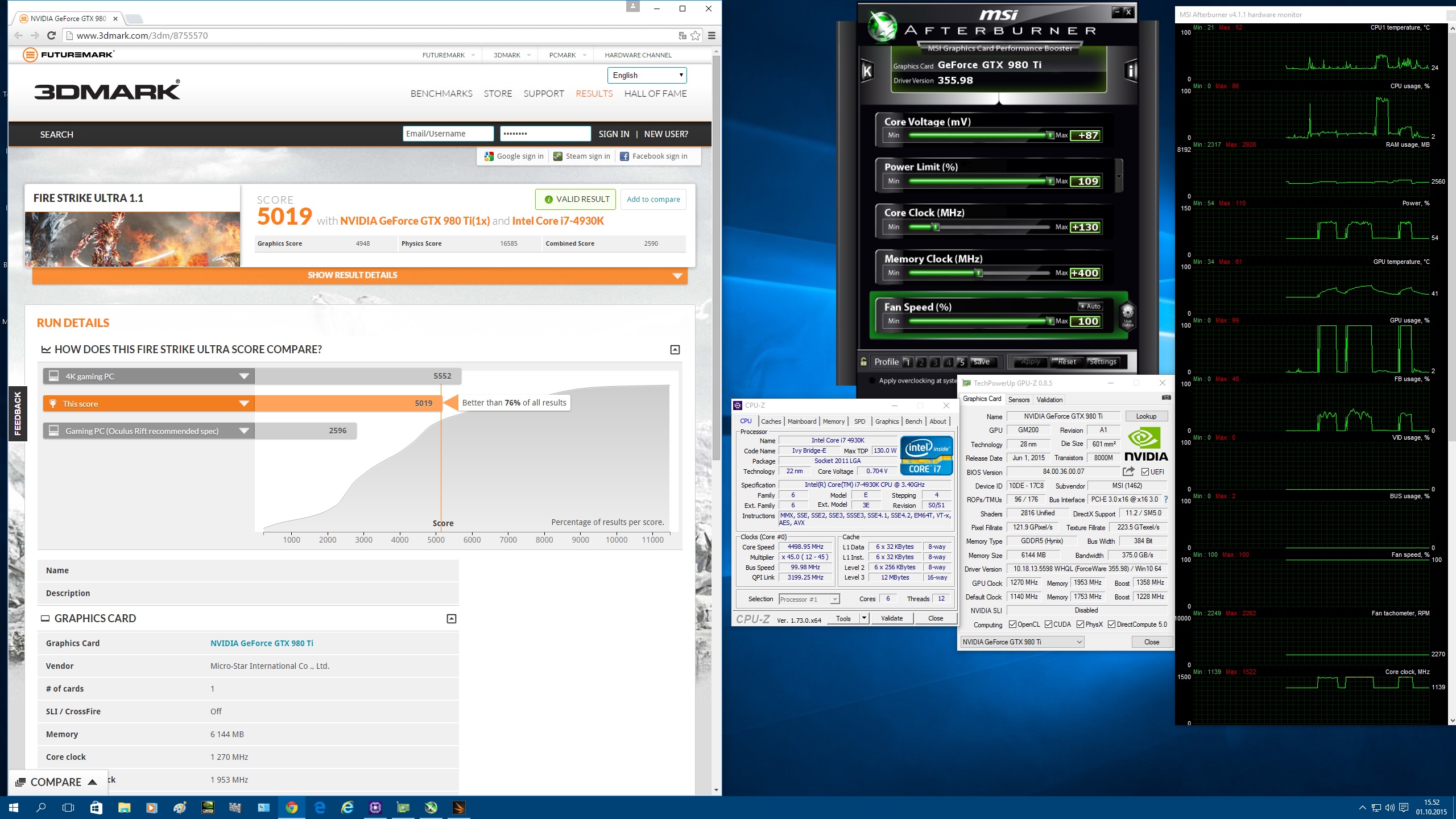Toggle the Afterburner profile lock icon
This screenshot has height=819, width=1456.
point(863,362)
